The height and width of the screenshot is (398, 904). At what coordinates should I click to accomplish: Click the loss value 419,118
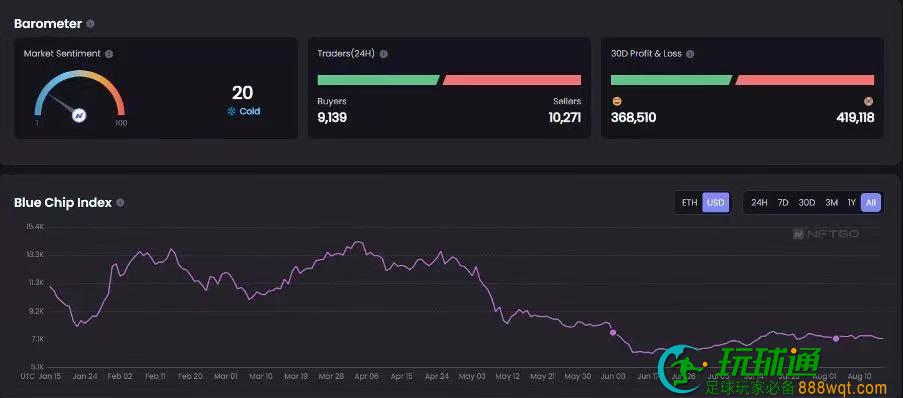coord(856,118)
